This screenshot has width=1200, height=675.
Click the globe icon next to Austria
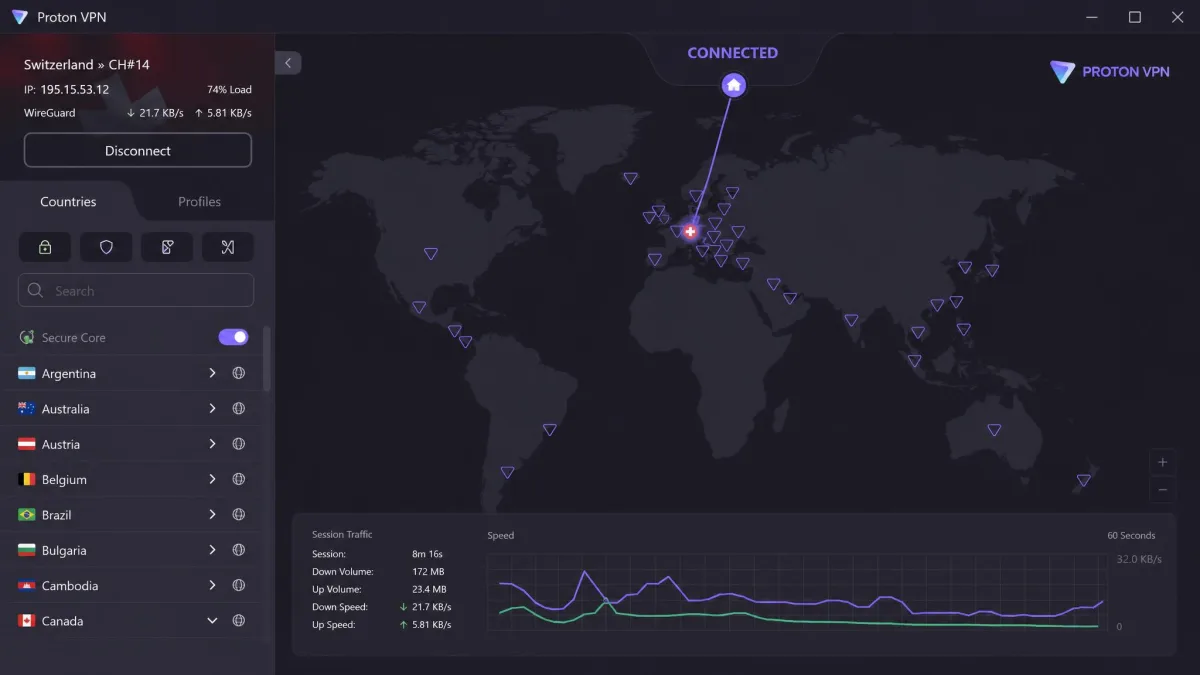click(x=239, y=444)
